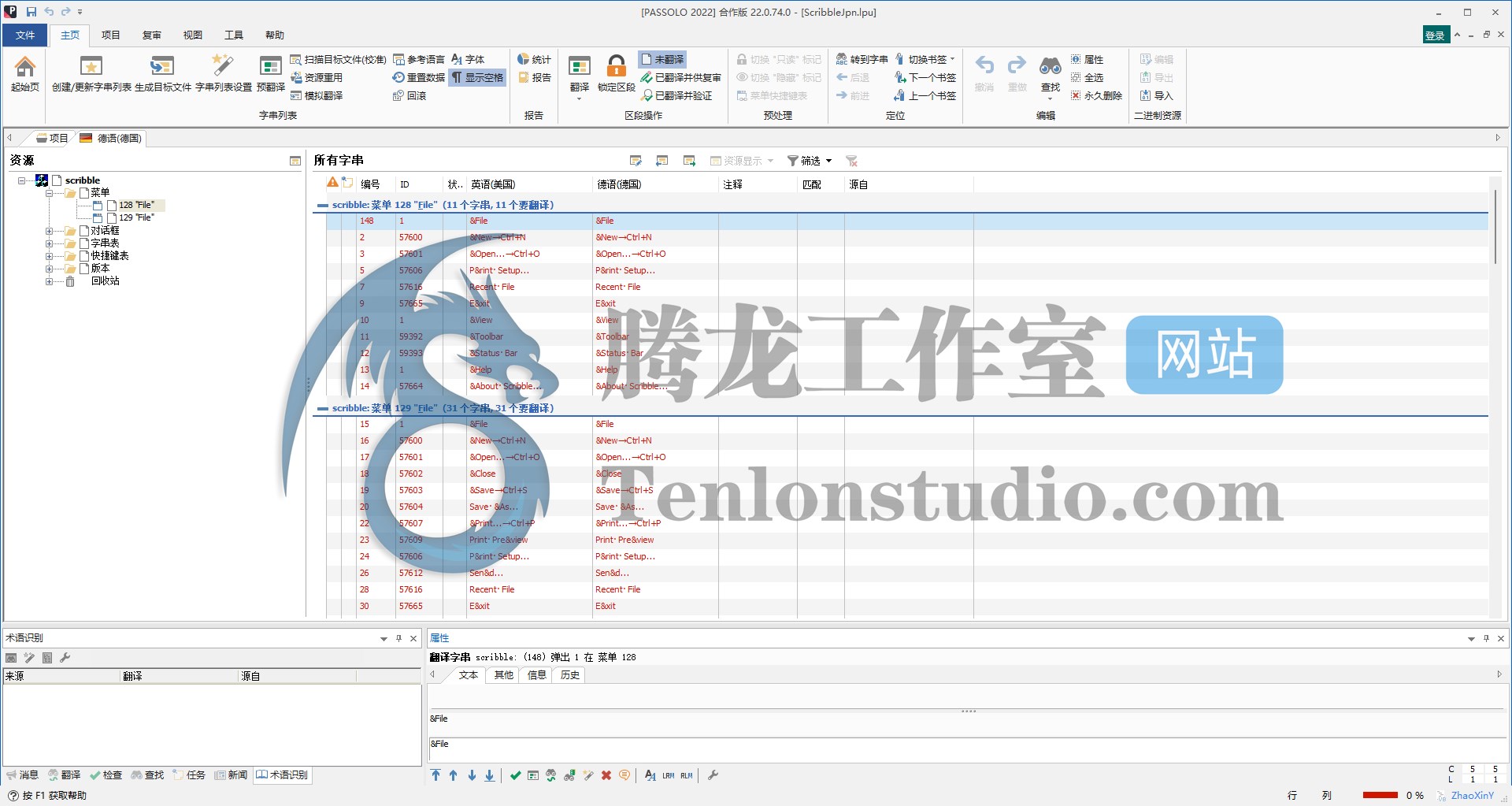This screenshot has width=1512, height=806.
Task: Jump to 下一个书签
Action: [x=925, y=77]
